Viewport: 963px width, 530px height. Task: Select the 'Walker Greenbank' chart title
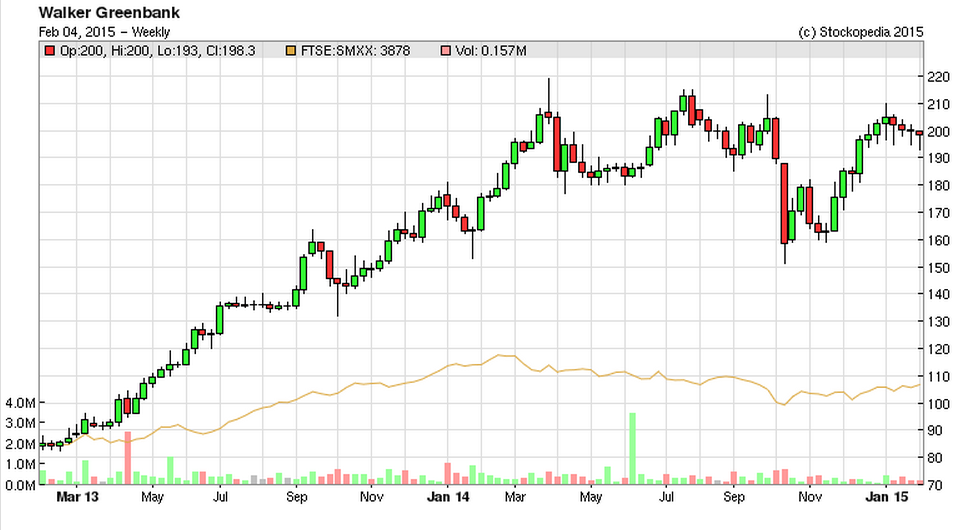click(109, 13)
